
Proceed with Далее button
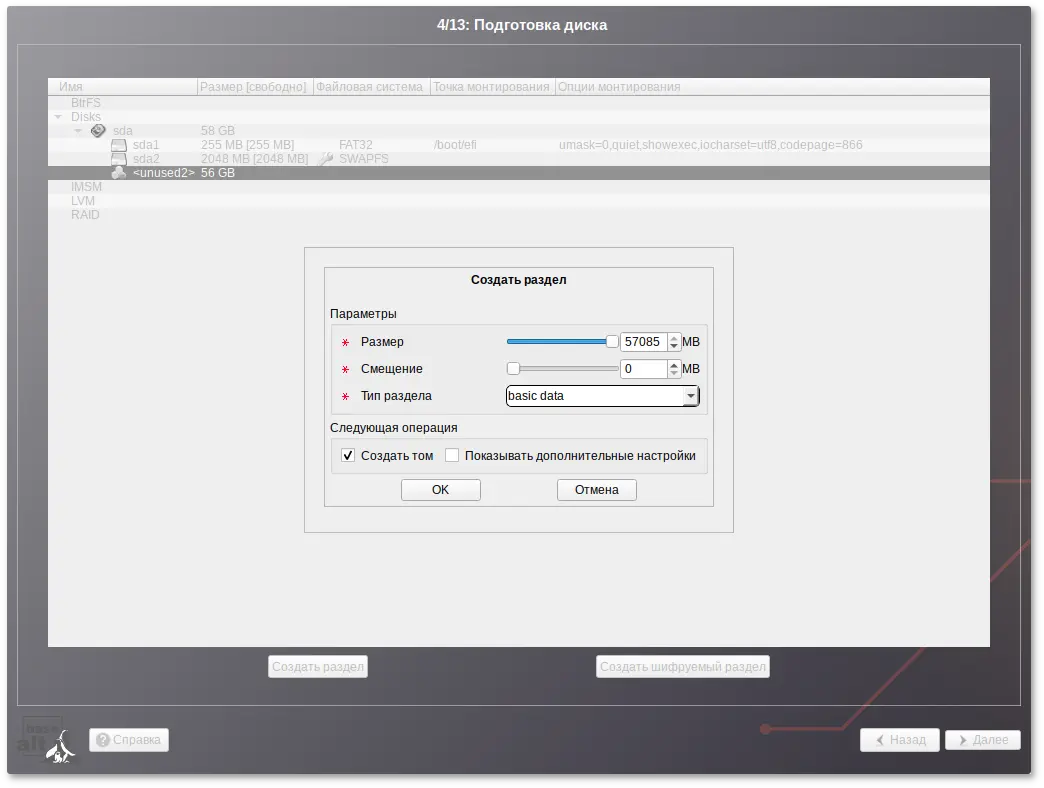pos(983,739)
